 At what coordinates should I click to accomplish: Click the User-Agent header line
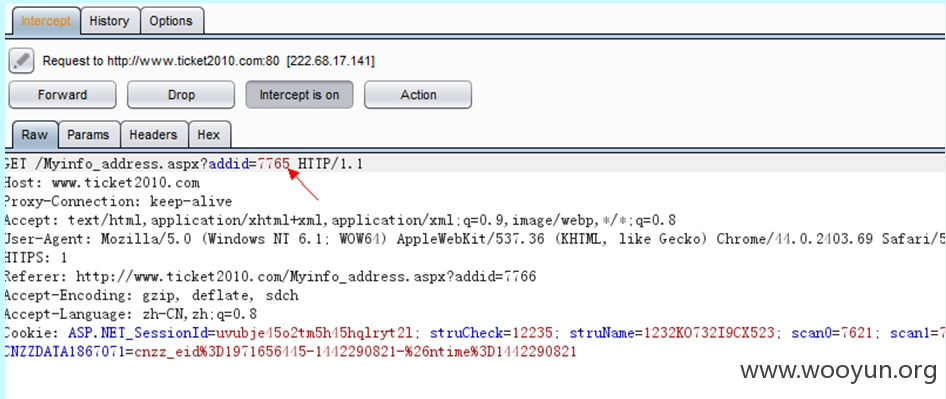tap(474, 238)
